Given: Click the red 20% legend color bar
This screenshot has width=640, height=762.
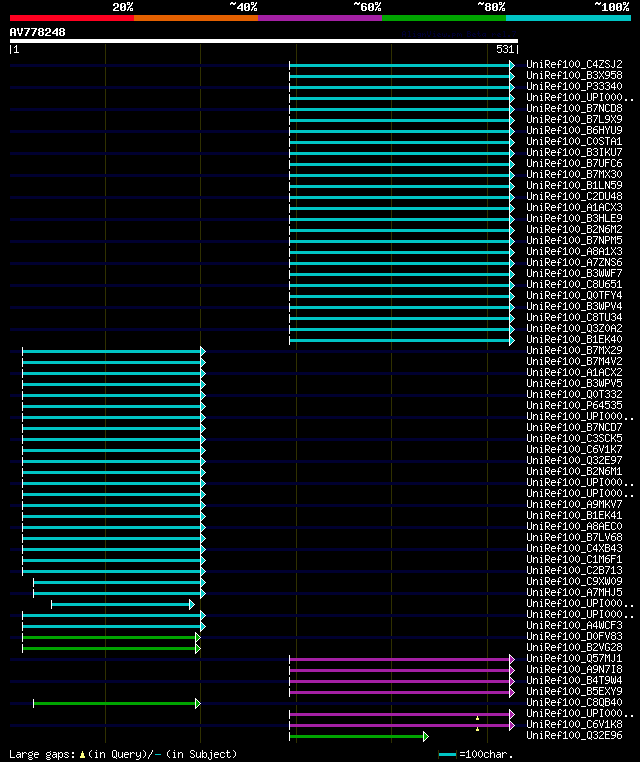Looking at the screenshot, I should pyautogui.click(x=71, y=18).
